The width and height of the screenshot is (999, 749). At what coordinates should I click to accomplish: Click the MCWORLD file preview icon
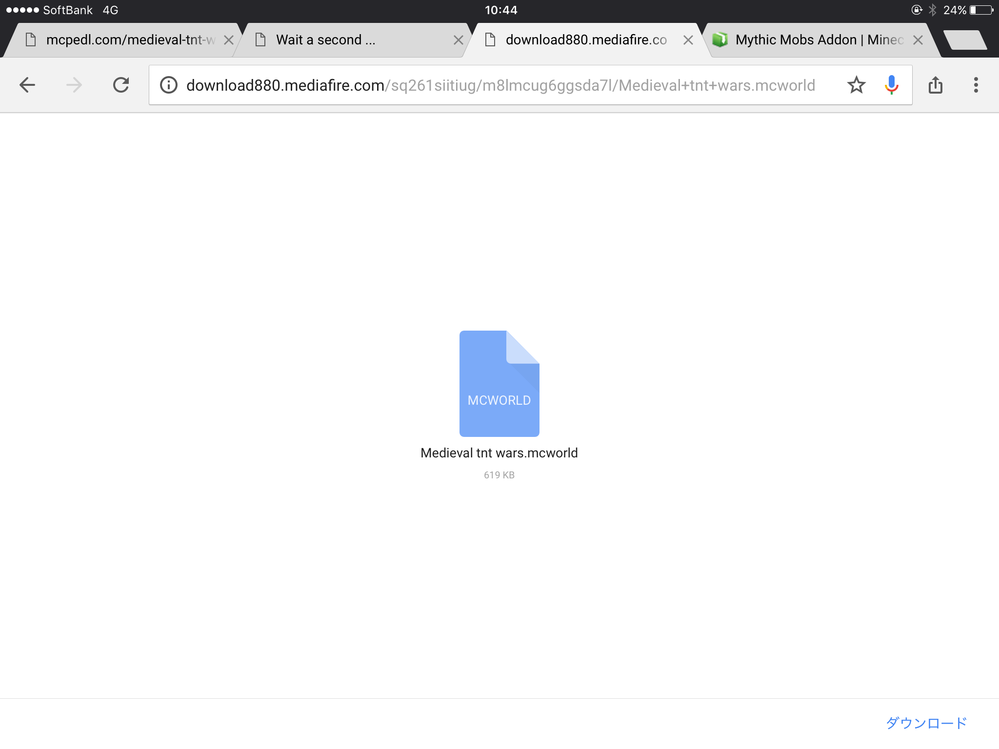pyautogui.click(x=498, y=383)
